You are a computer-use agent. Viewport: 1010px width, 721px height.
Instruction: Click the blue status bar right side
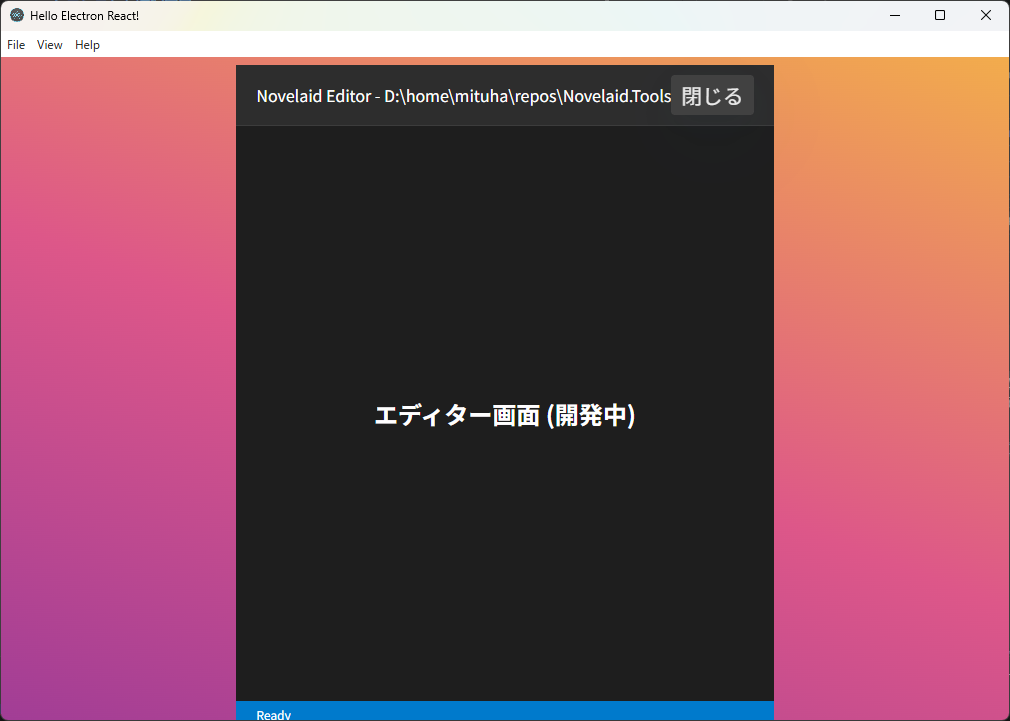pos(650,712)
